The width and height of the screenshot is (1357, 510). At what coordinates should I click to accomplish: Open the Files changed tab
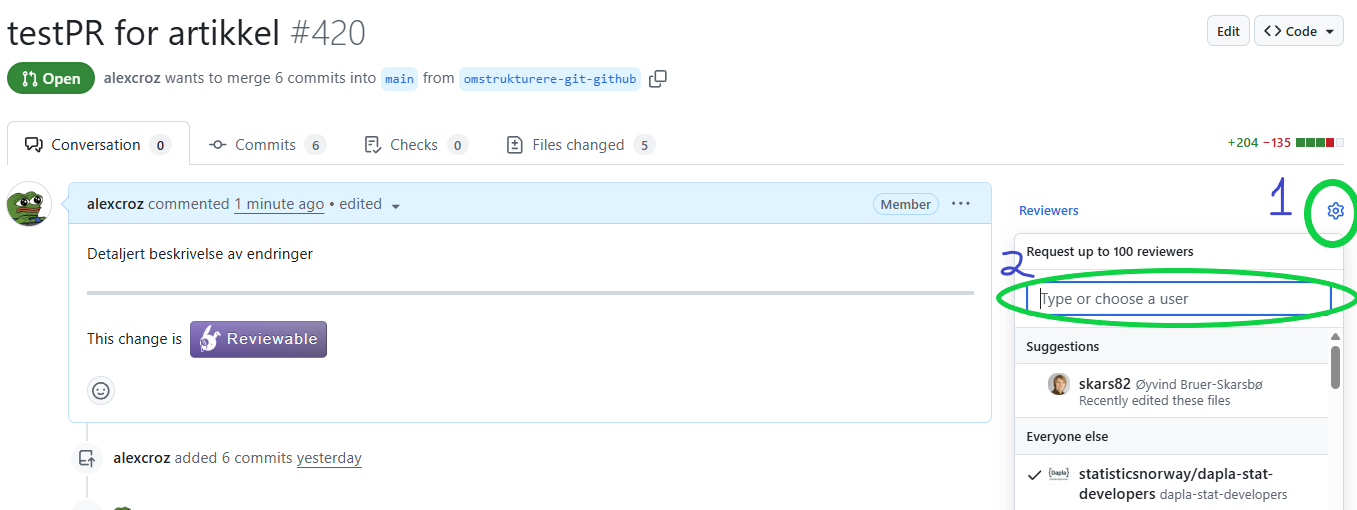579,145
